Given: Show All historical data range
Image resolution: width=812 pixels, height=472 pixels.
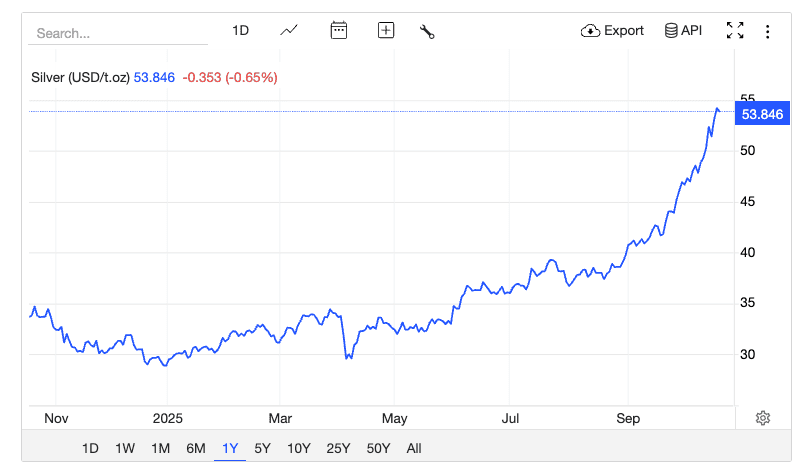Looking at the screenshot, I should click(x=414, y=448).
